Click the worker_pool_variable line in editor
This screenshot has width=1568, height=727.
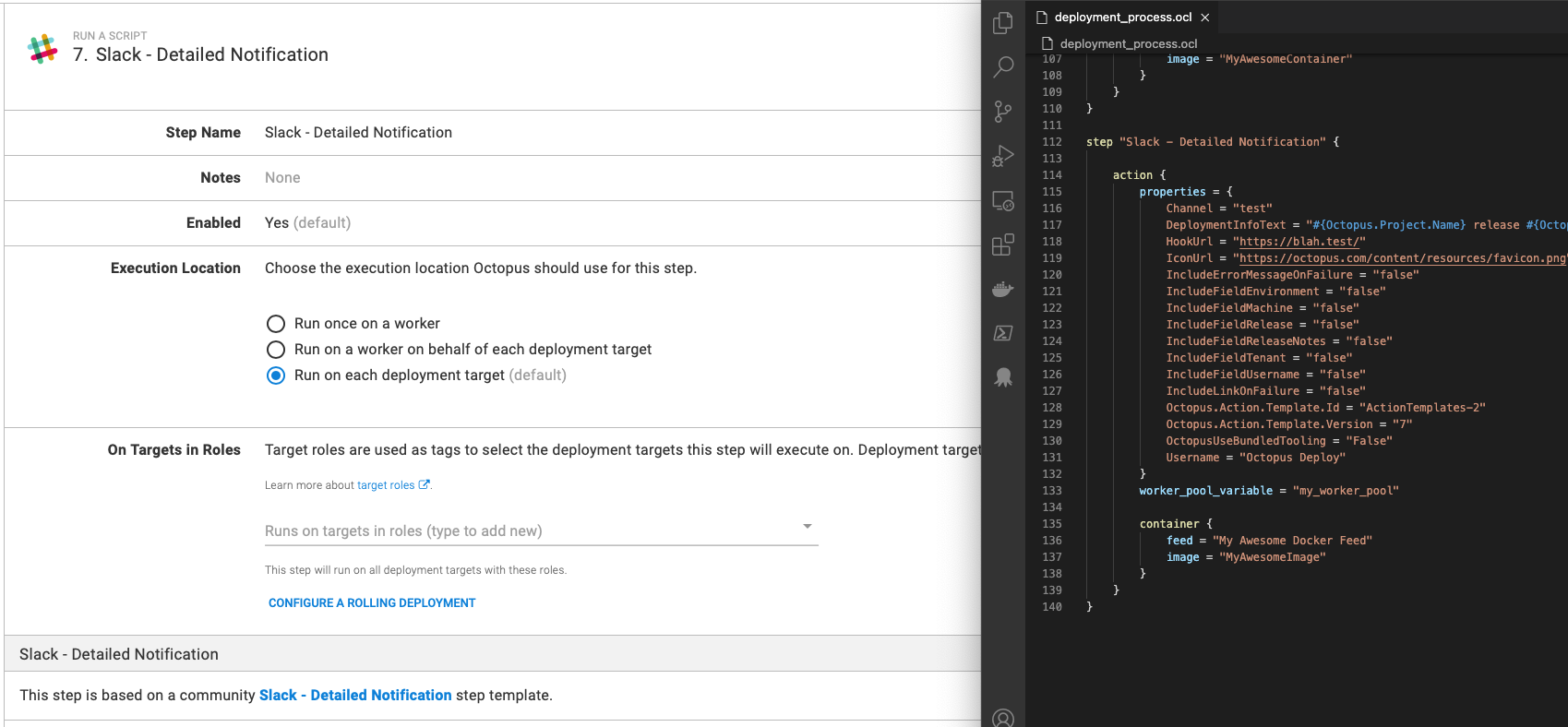pos(1269,491)
